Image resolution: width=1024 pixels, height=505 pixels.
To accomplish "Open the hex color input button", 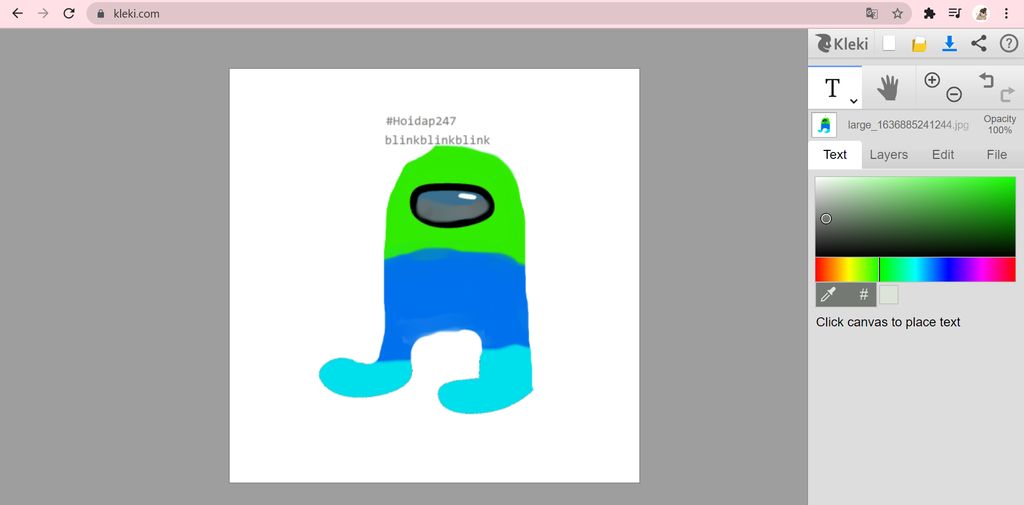I will tap(863, 295).
